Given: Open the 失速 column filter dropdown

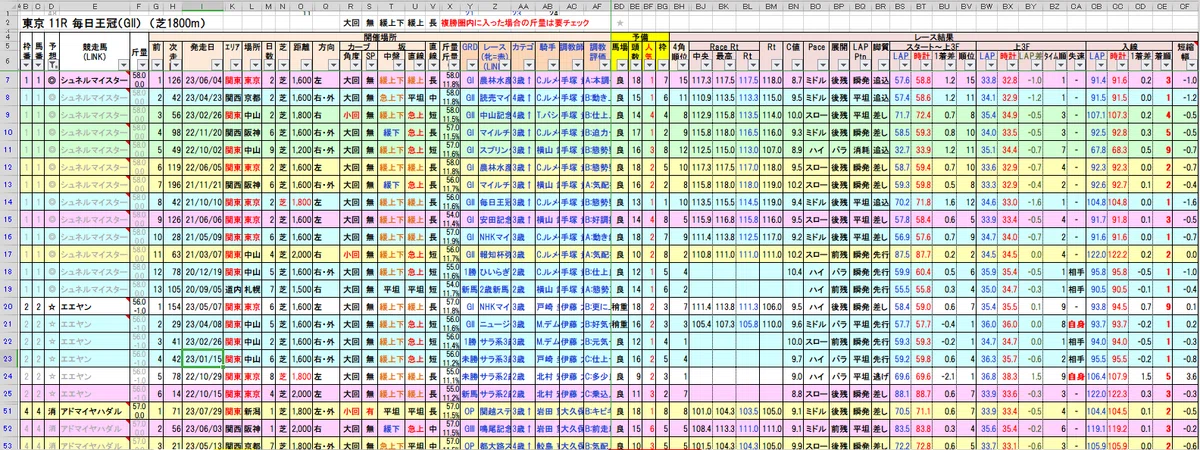Looking at the screenshot, I should (1081, 66).
